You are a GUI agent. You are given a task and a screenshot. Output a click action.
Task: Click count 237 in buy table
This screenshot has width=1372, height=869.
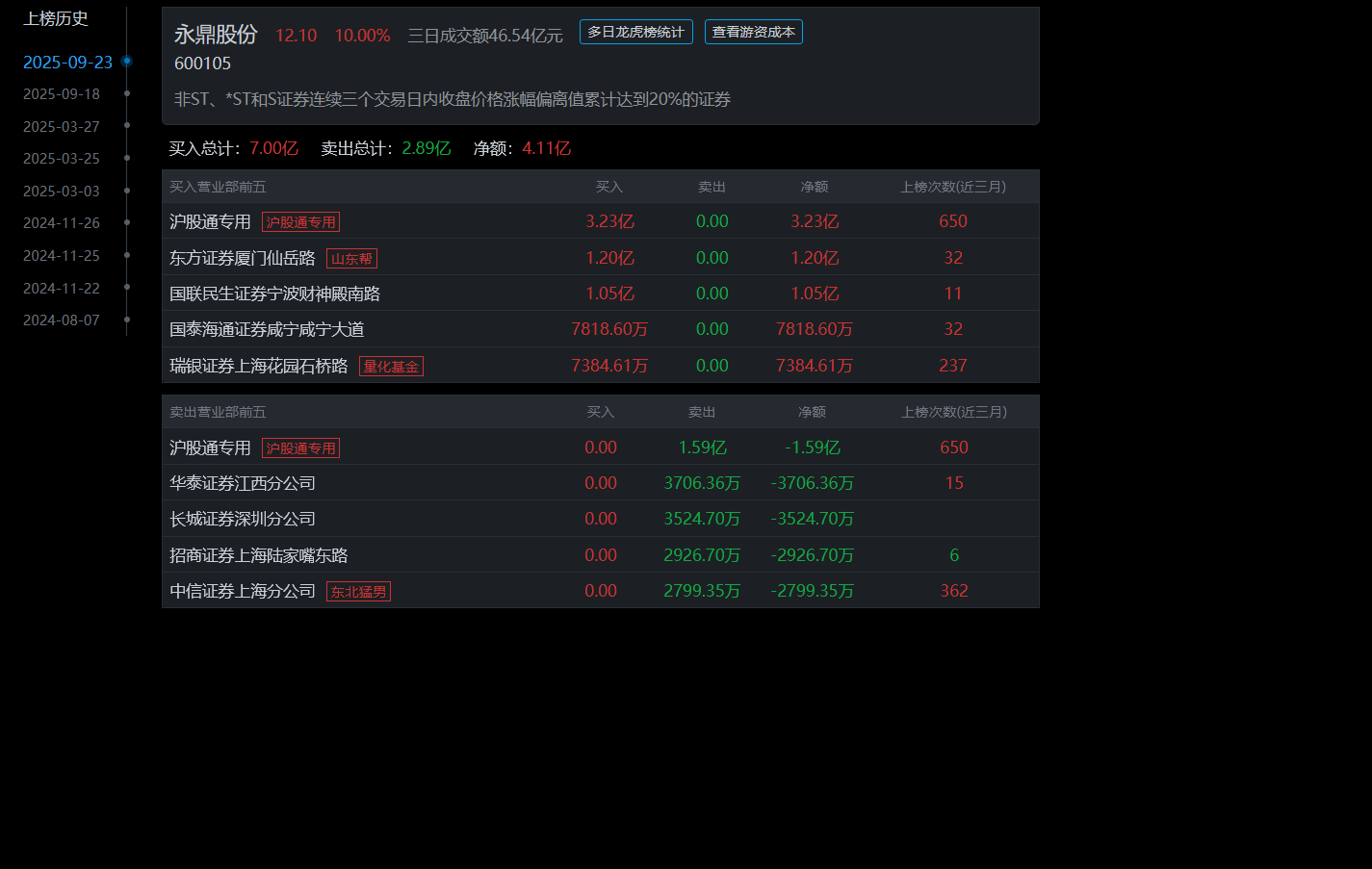pyautogui.click(x=953, y=366)
